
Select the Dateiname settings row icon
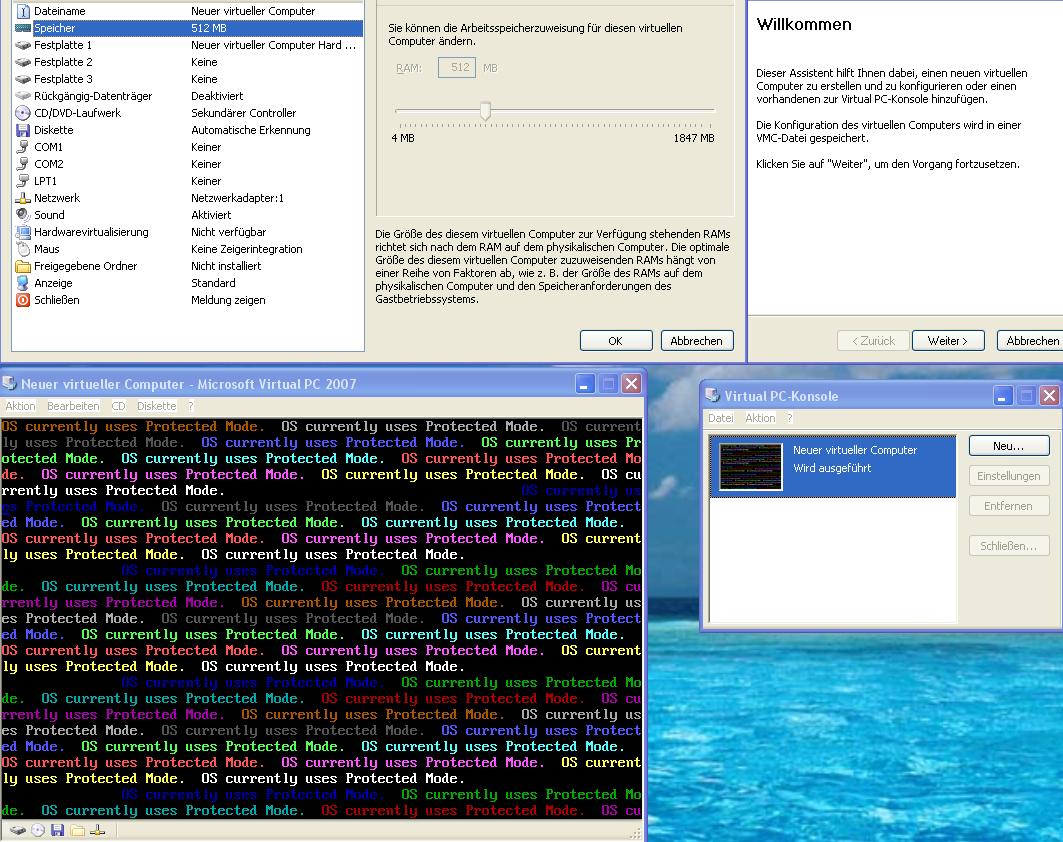click(x=23, y=11)
